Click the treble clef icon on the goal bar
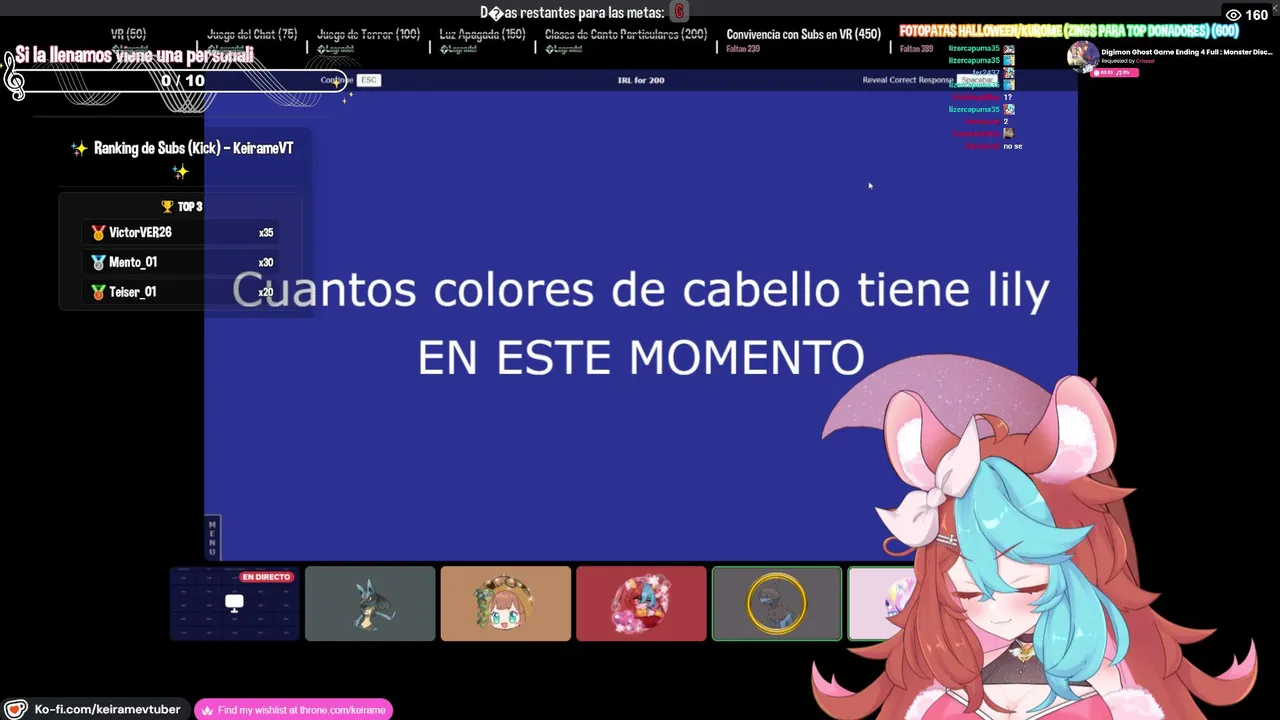The height and width of the screenshot is (720, 1280). (x=14, y=75)
